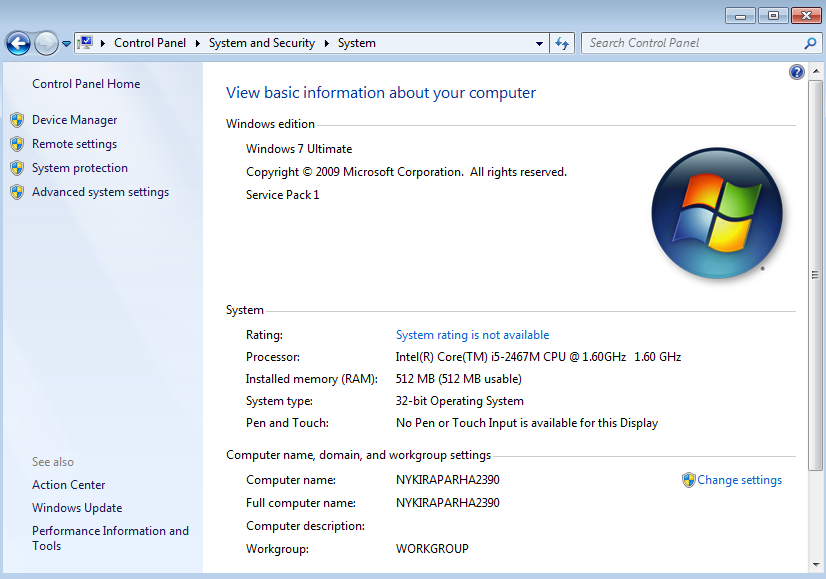Open address bar history dropdown
Viewport: 826px width, 579px height.
(539, 43)
